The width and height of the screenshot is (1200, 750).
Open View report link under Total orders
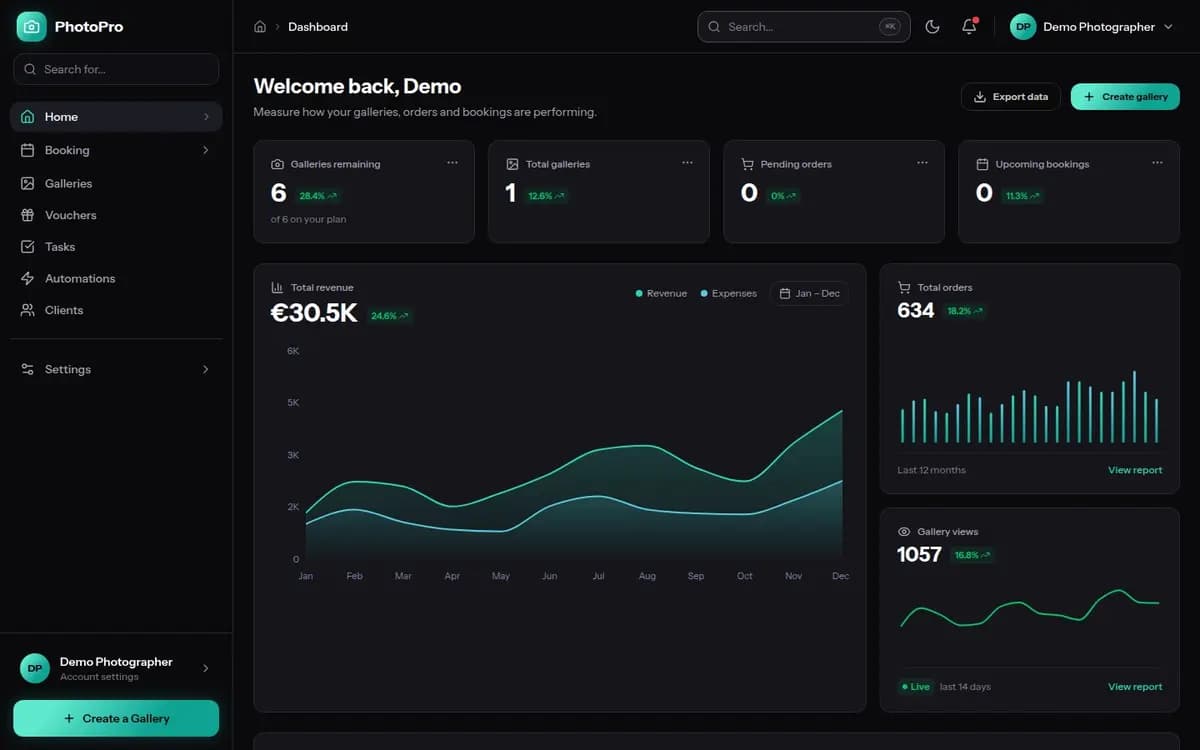point(1135,470)
